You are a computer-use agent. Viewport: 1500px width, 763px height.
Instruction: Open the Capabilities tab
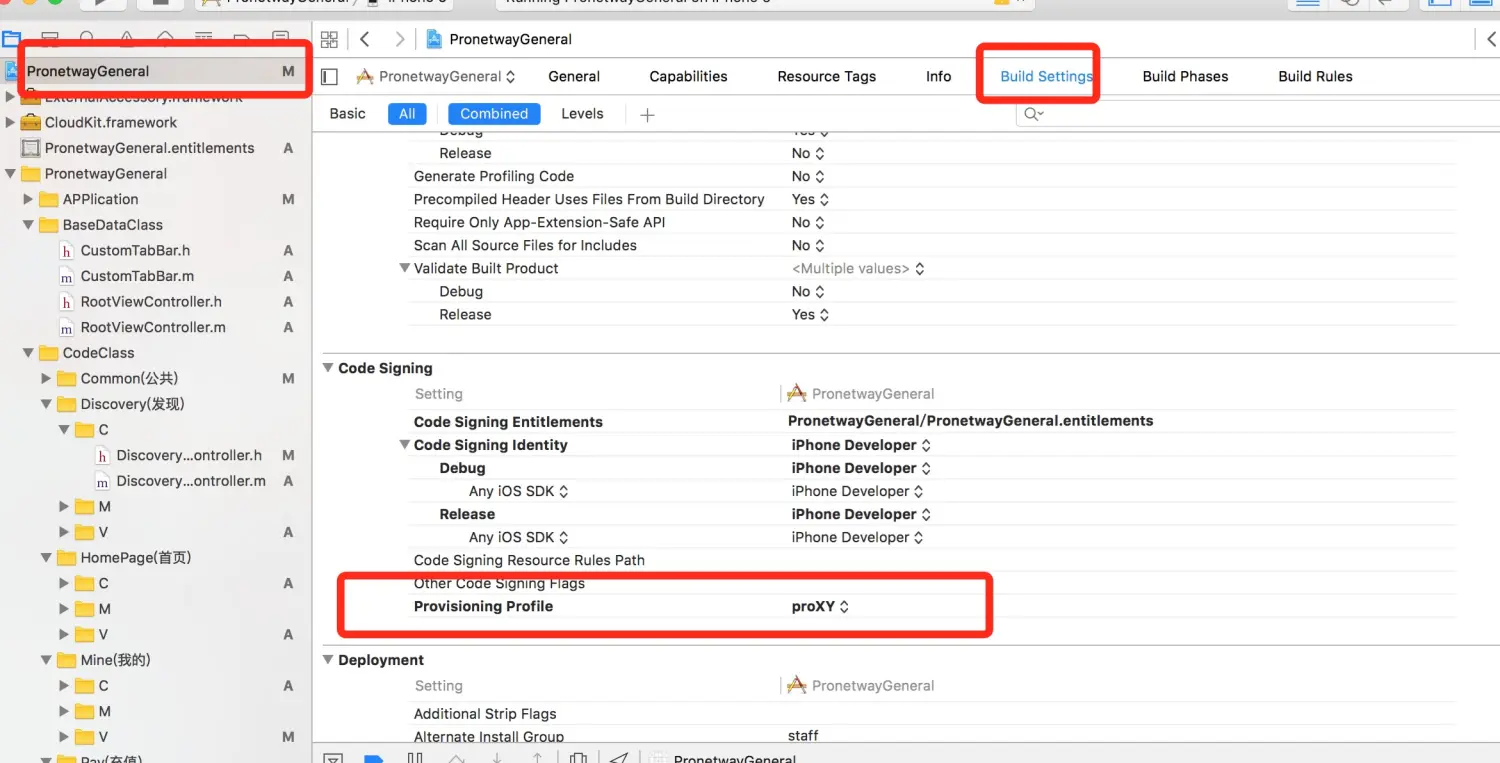[688, 76]
